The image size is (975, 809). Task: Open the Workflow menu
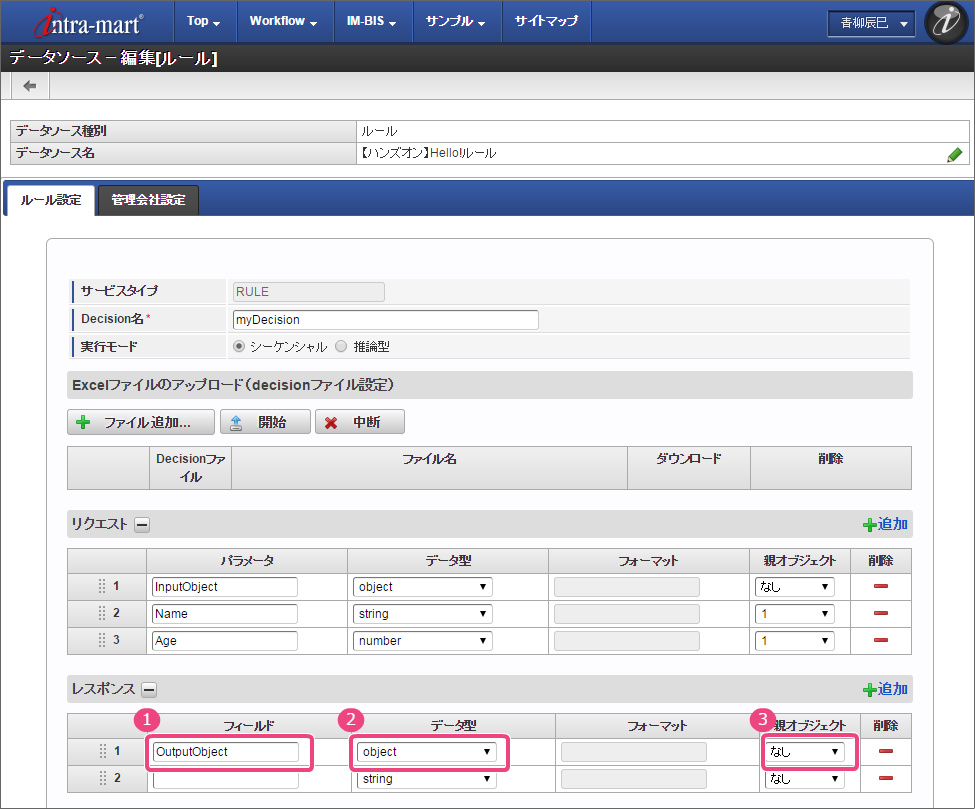click(x=283, y=21)
